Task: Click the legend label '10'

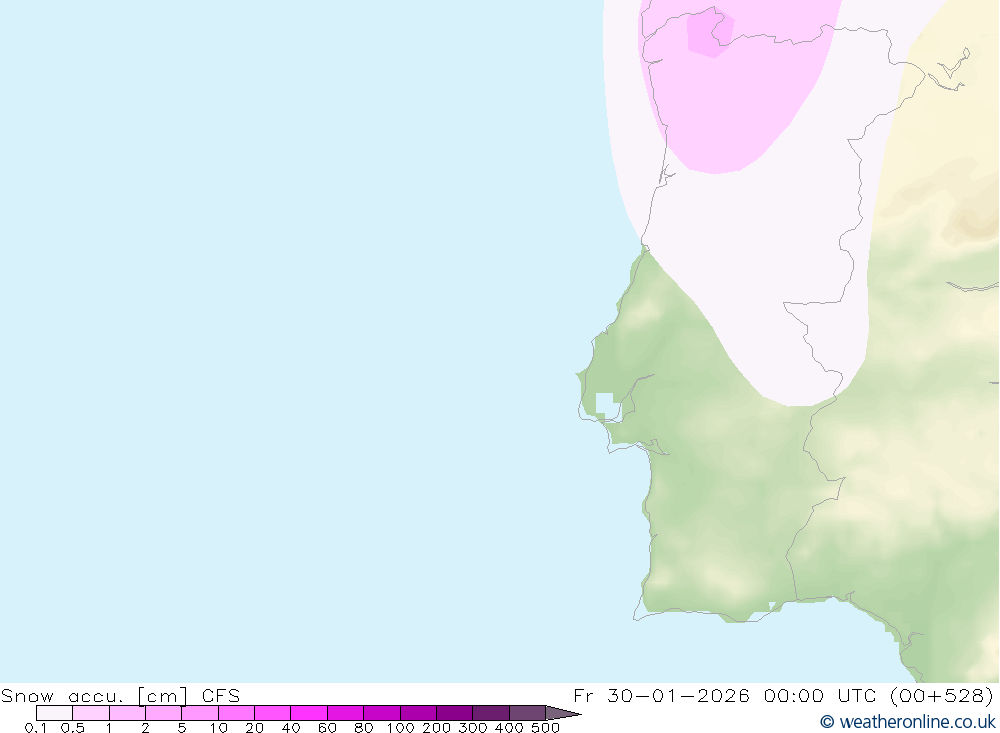Action: click(218, 727)
